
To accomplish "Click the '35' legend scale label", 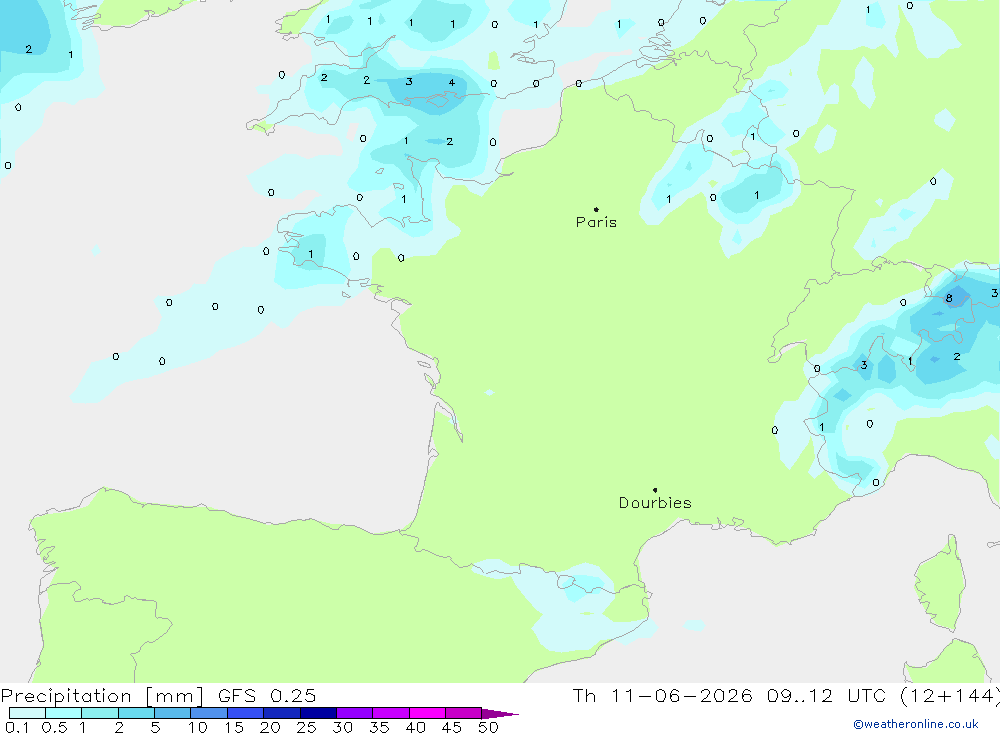I will pyautogui.click(x=379, y=727).
